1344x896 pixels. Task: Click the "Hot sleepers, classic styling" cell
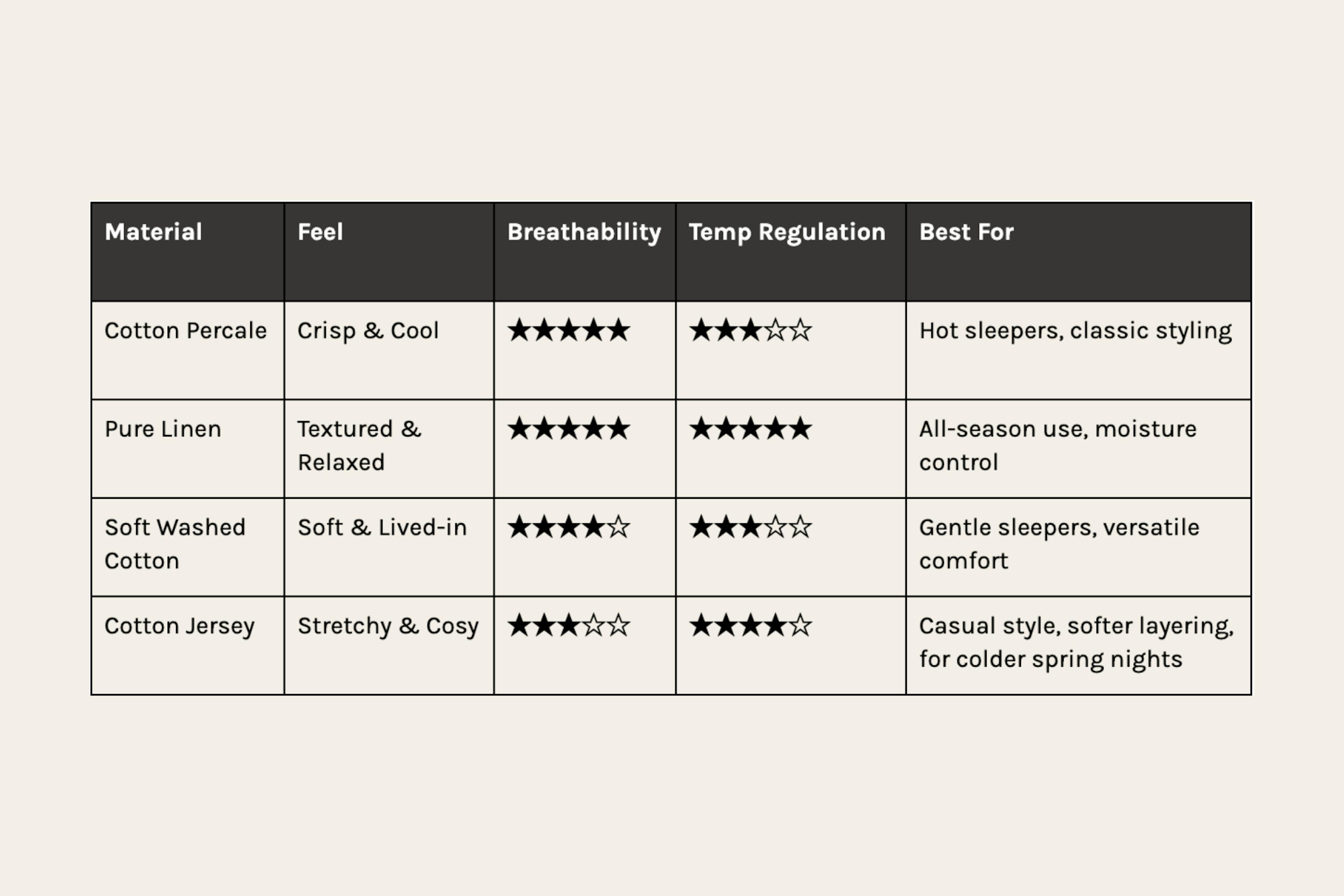(x=1075, y=331)
